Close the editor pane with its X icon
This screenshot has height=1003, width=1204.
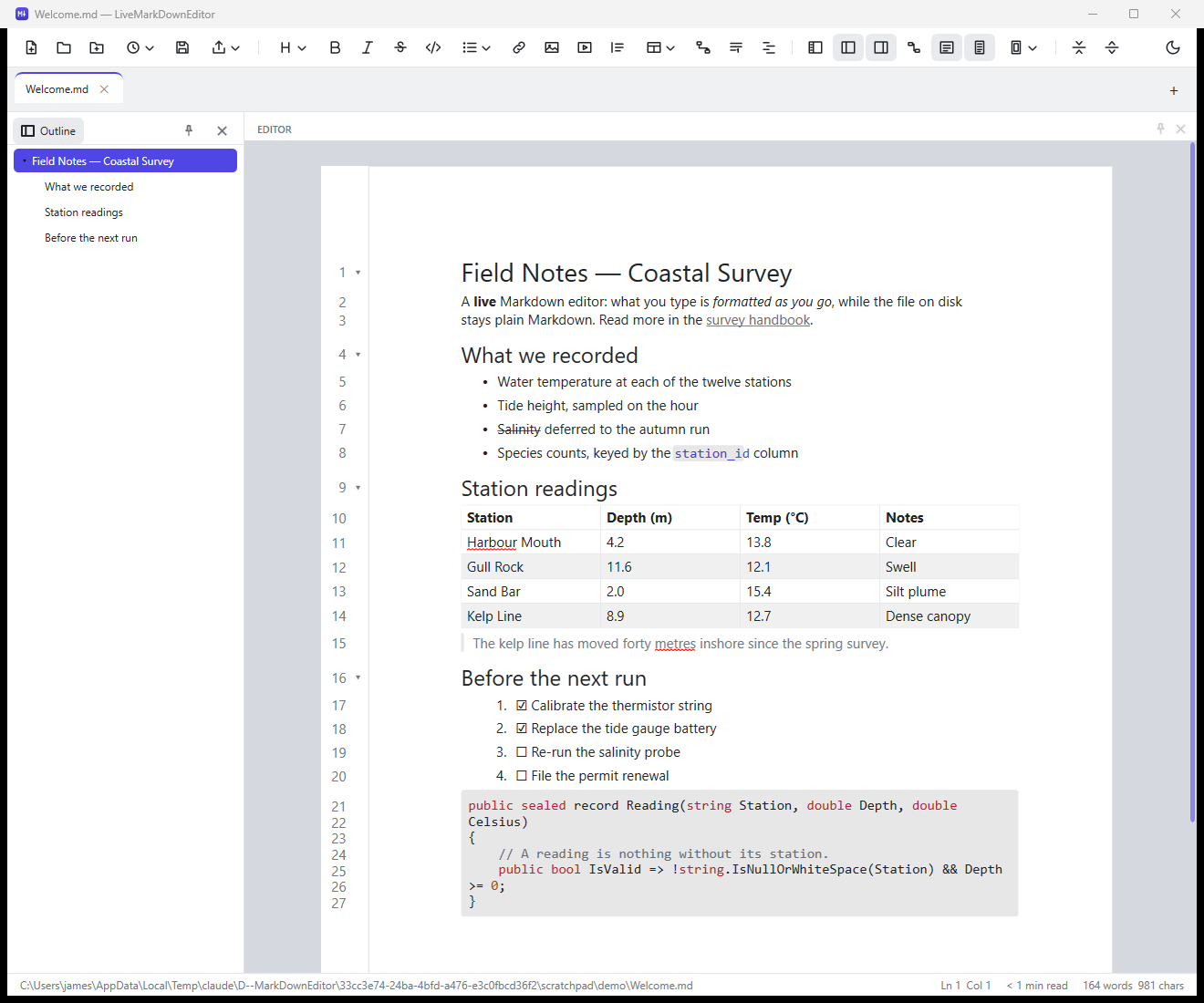1180,129
